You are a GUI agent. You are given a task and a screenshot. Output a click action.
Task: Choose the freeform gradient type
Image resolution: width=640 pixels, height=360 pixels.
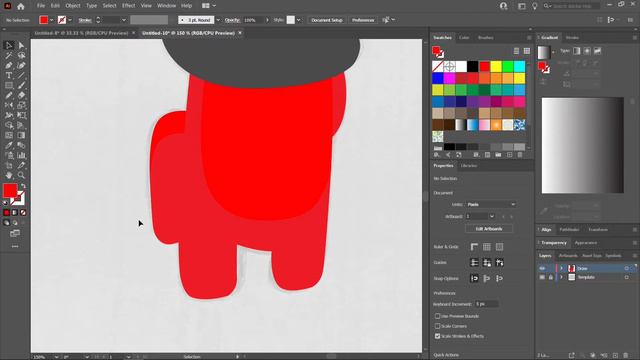[x=597, y=51]
